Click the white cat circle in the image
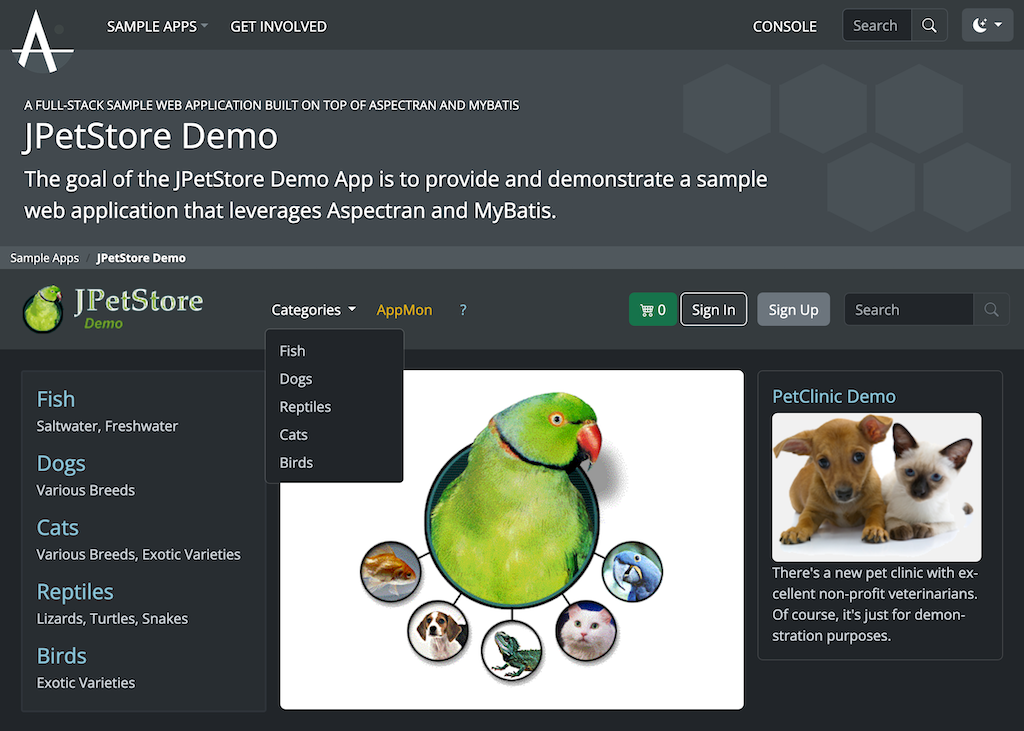The height and width of the screenshot is (731, 1024). (x=586, y=630)
